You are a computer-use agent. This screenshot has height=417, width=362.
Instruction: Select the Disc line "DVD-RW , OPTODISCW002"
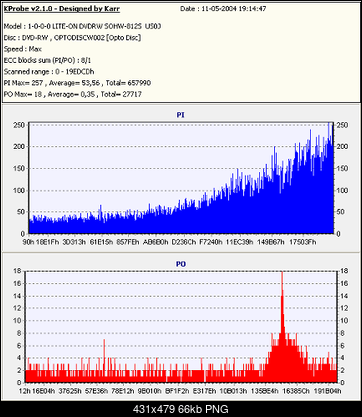coord(72,37)
